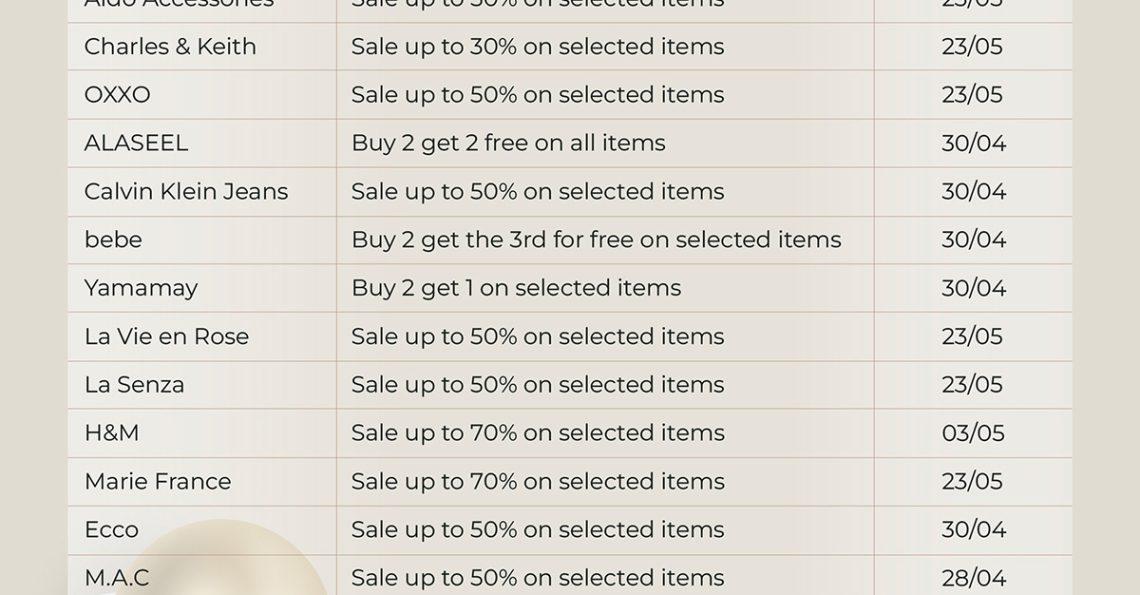Click the ALASEEL store name

pyautogui.click(x=136, y=143)
